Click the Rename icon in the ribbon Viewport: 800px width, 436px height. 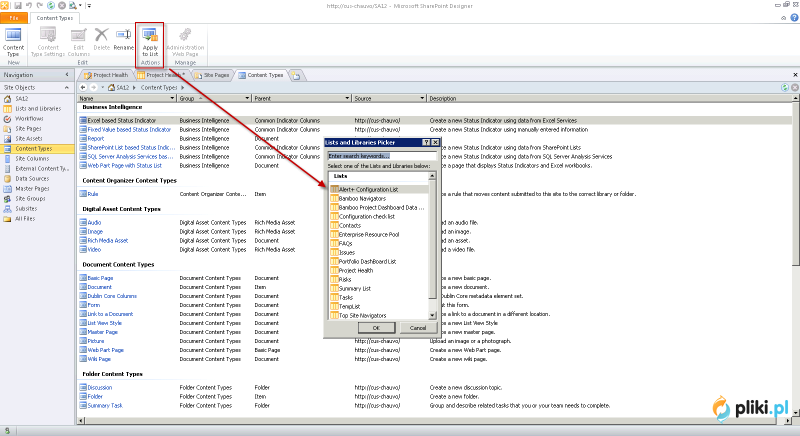(x=123, y=39)
